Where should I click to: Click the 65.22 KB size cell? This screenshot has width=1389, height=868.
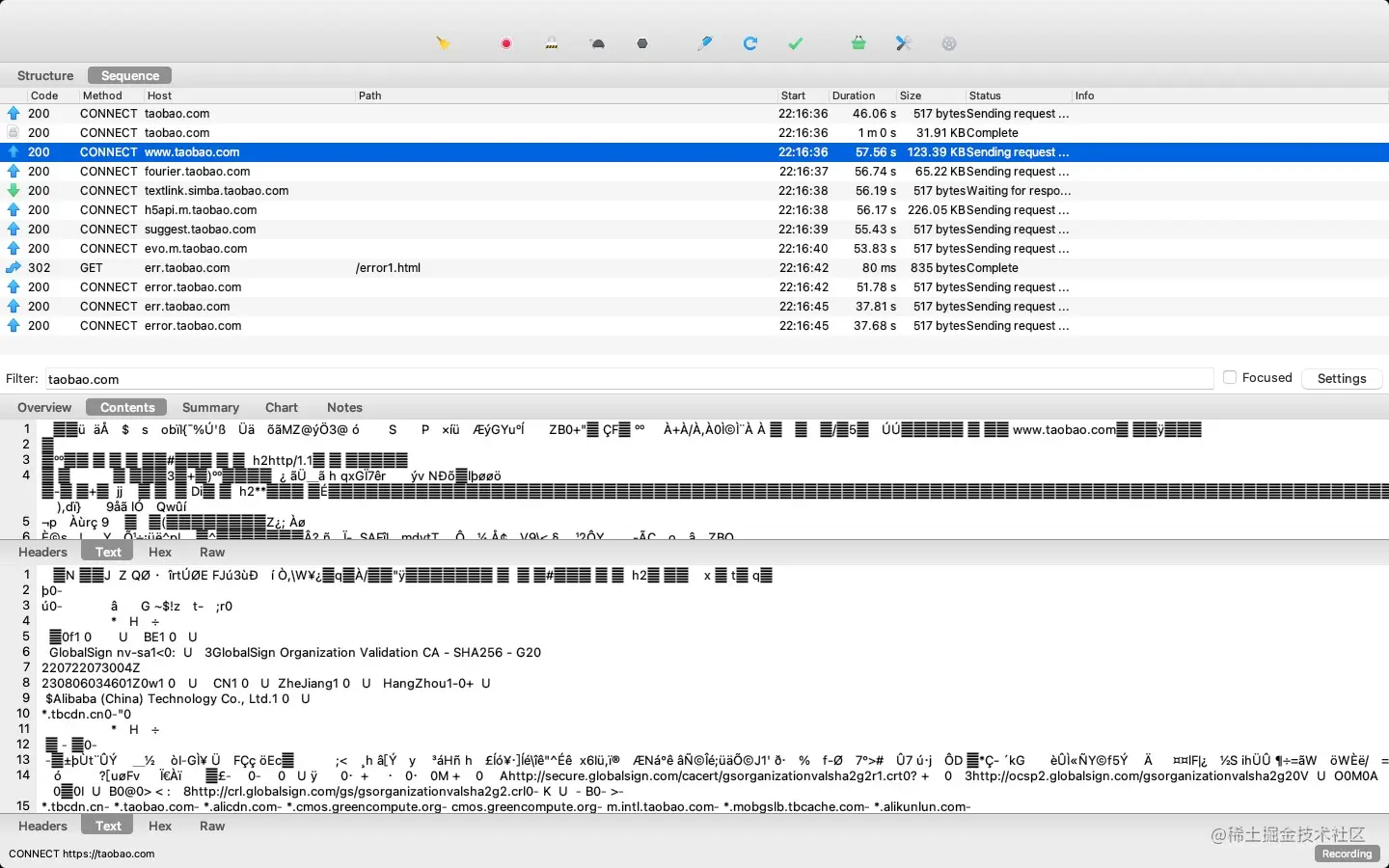[940, 172]
